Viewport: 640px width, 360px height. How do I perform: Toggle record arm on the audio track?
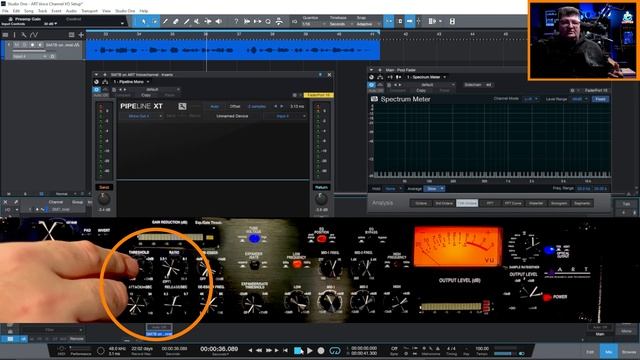pos(32,45)
